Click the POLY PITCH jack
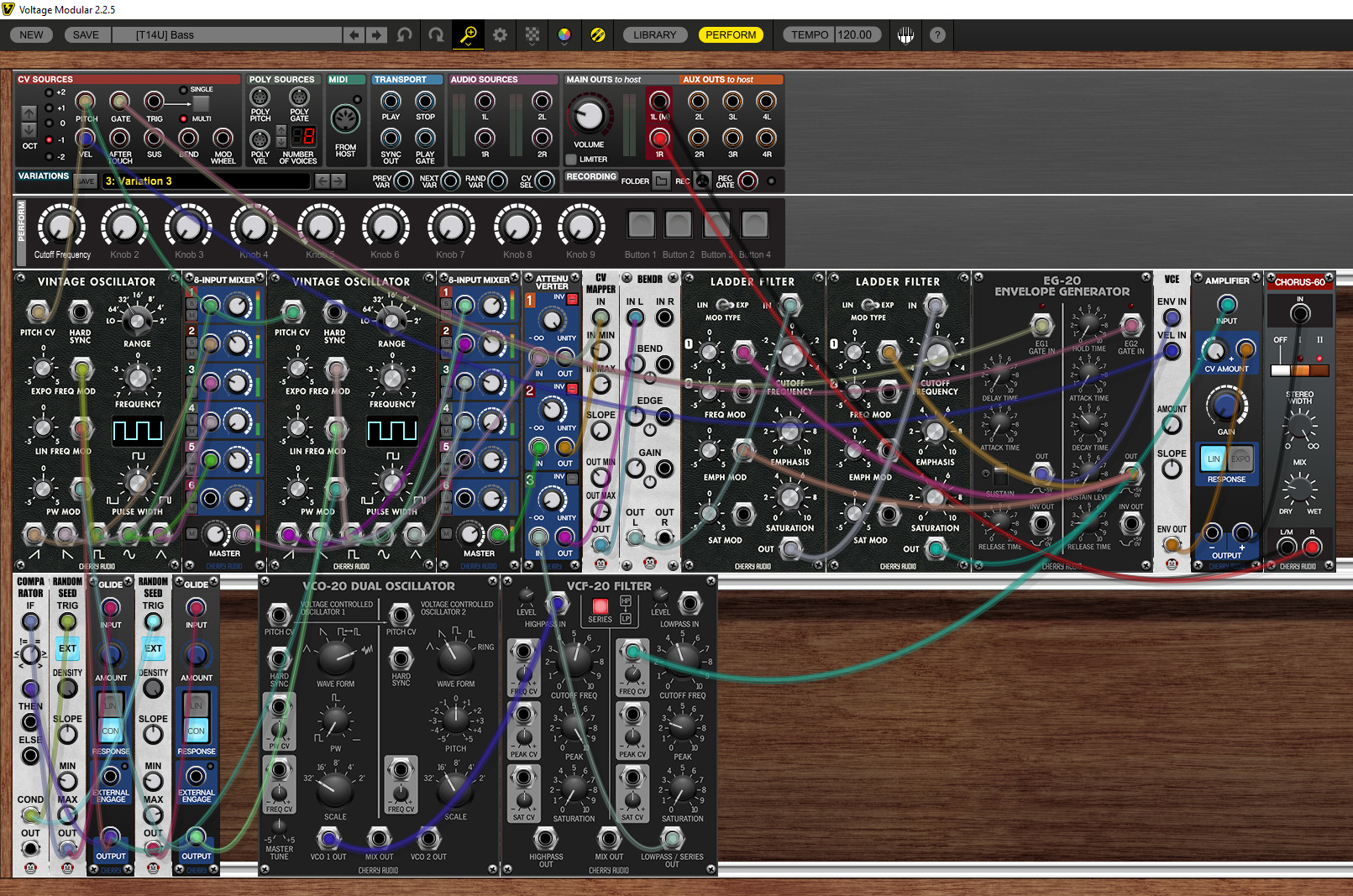 [x=260, y=97]
